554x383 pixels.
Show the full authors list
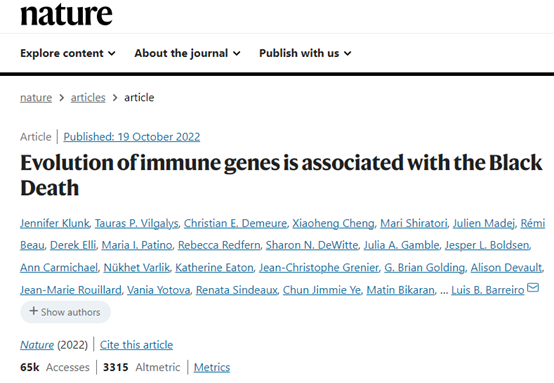(x=65, y=312)
